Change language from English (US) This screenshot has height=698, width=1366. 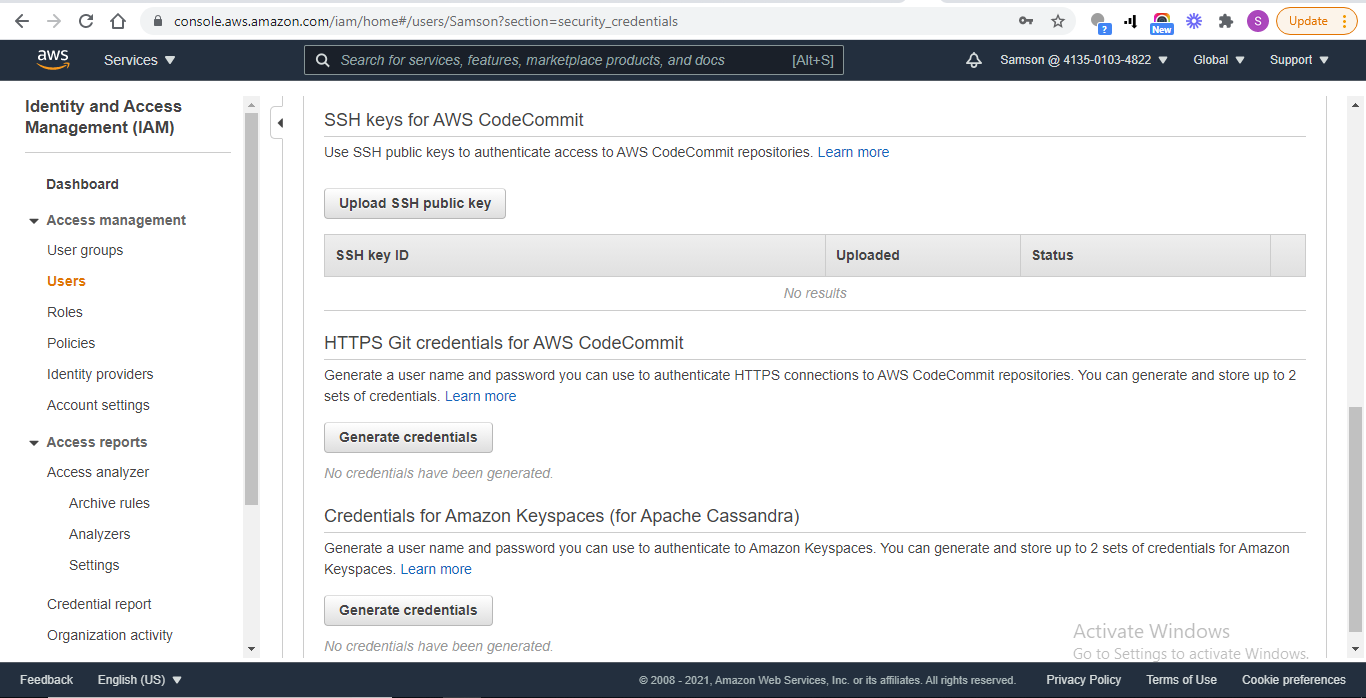[x=139, y=679]
